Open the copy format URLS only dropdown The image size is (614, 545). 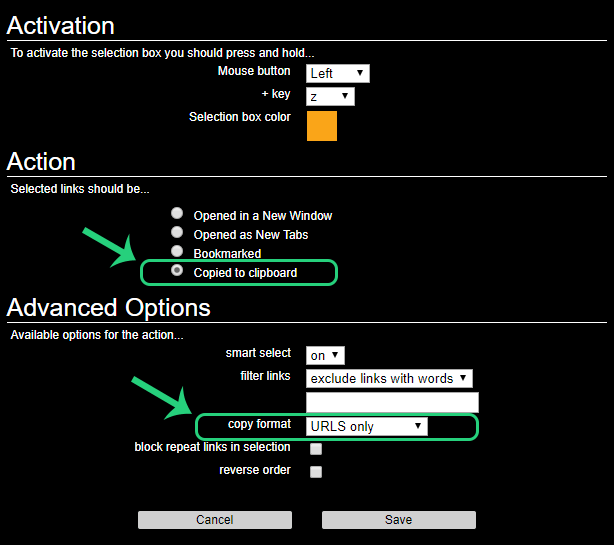(366, 426)
